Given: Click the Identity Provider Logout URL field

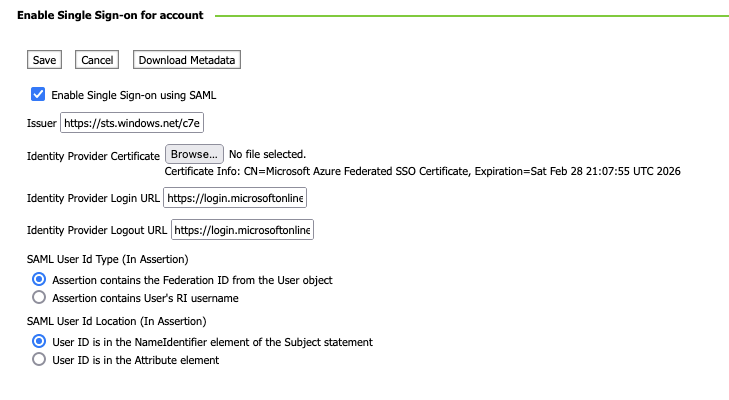Looking at the screenshot, I should [x=242, y=231].
